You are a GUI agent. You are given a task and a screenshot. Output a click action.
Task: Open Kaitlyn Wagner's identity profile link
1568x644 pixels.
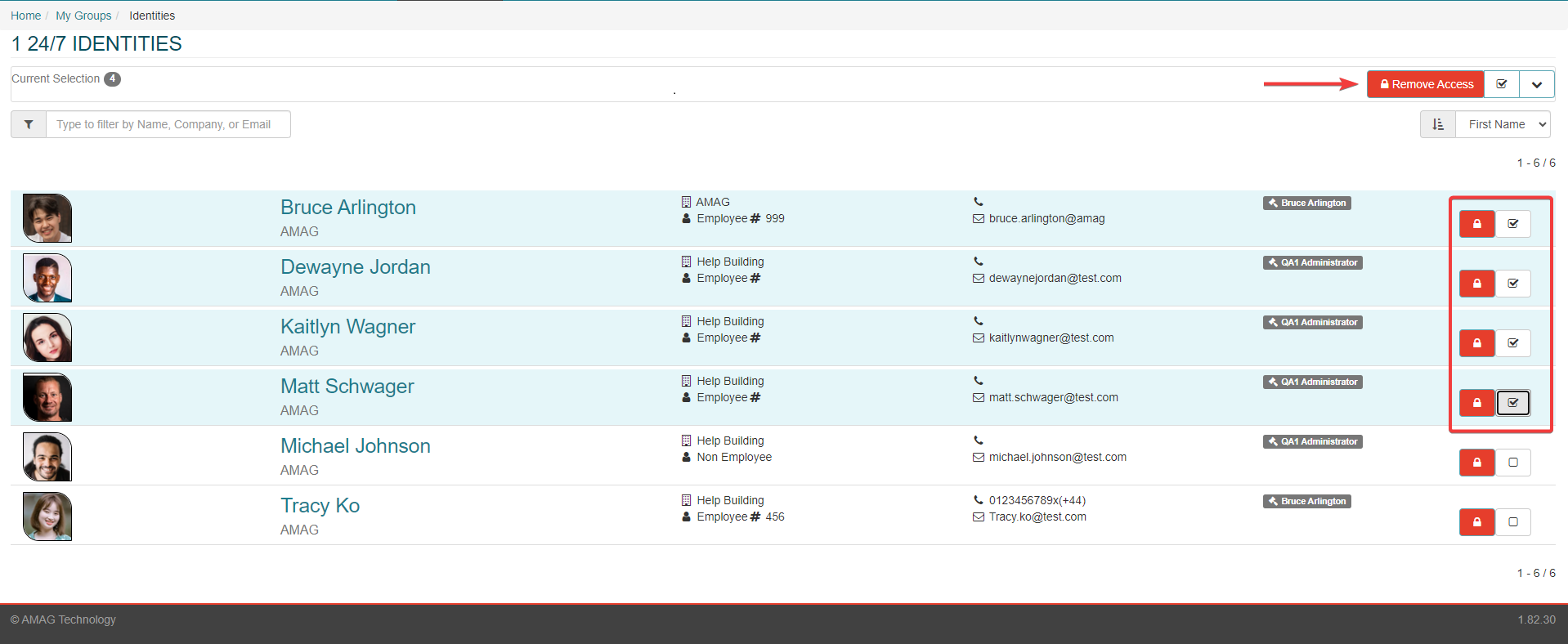[347, 327]
